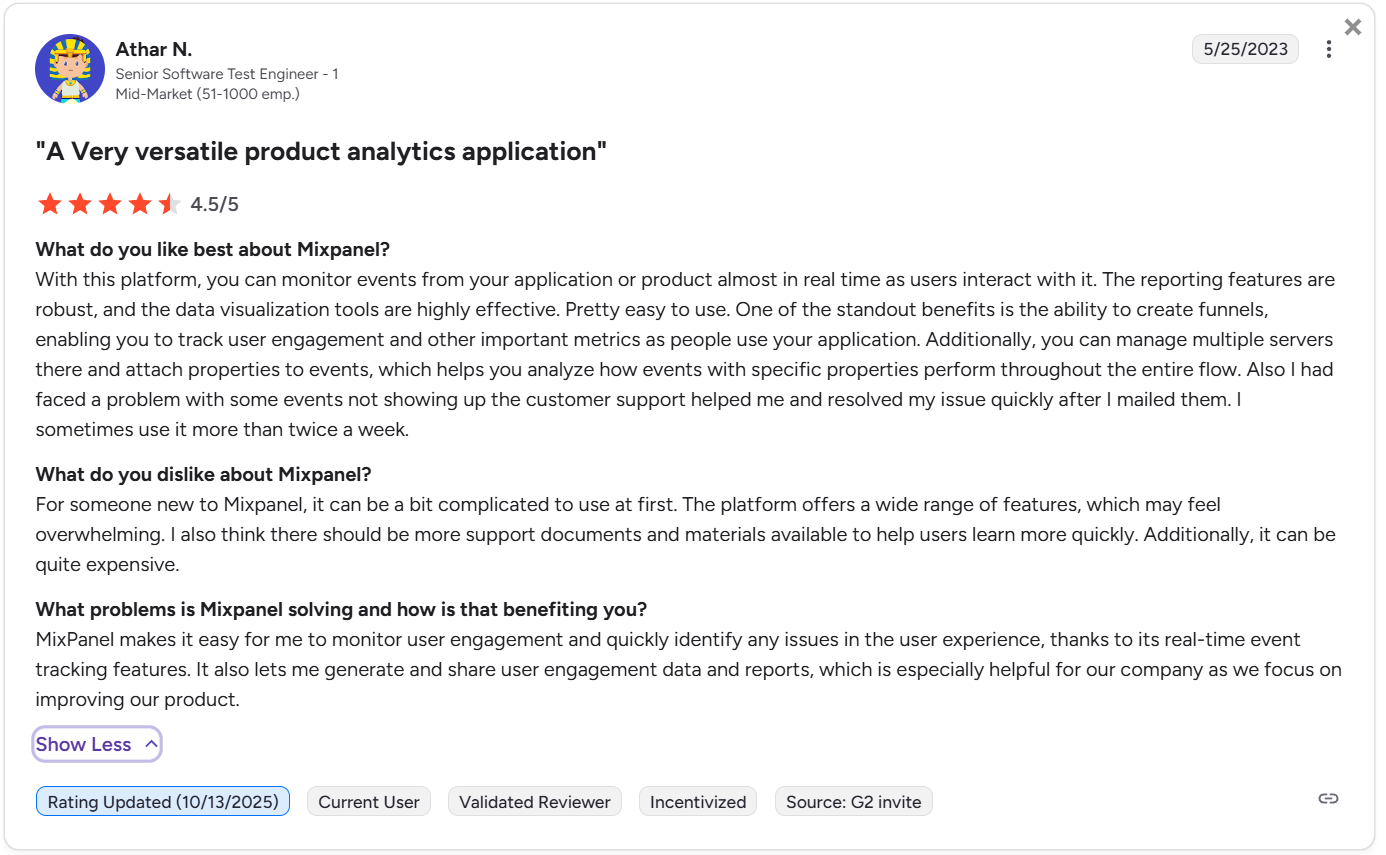Click the Source: G2 invite tag
The height and width of the screenshot is (855, 1386).
tap(853, 802)
